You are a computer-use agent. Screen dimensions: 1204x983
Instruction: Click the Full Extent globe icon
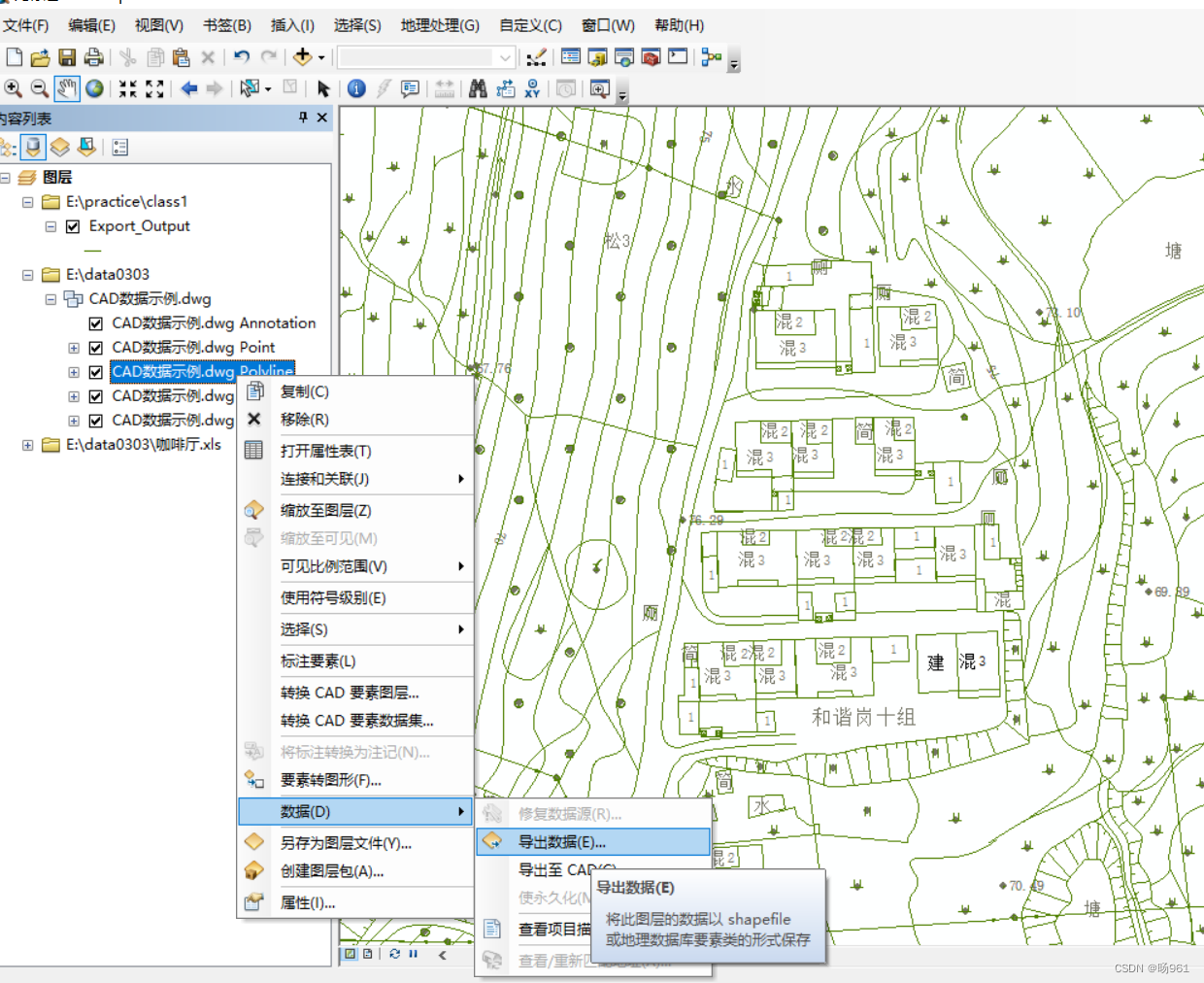point(96,88)
